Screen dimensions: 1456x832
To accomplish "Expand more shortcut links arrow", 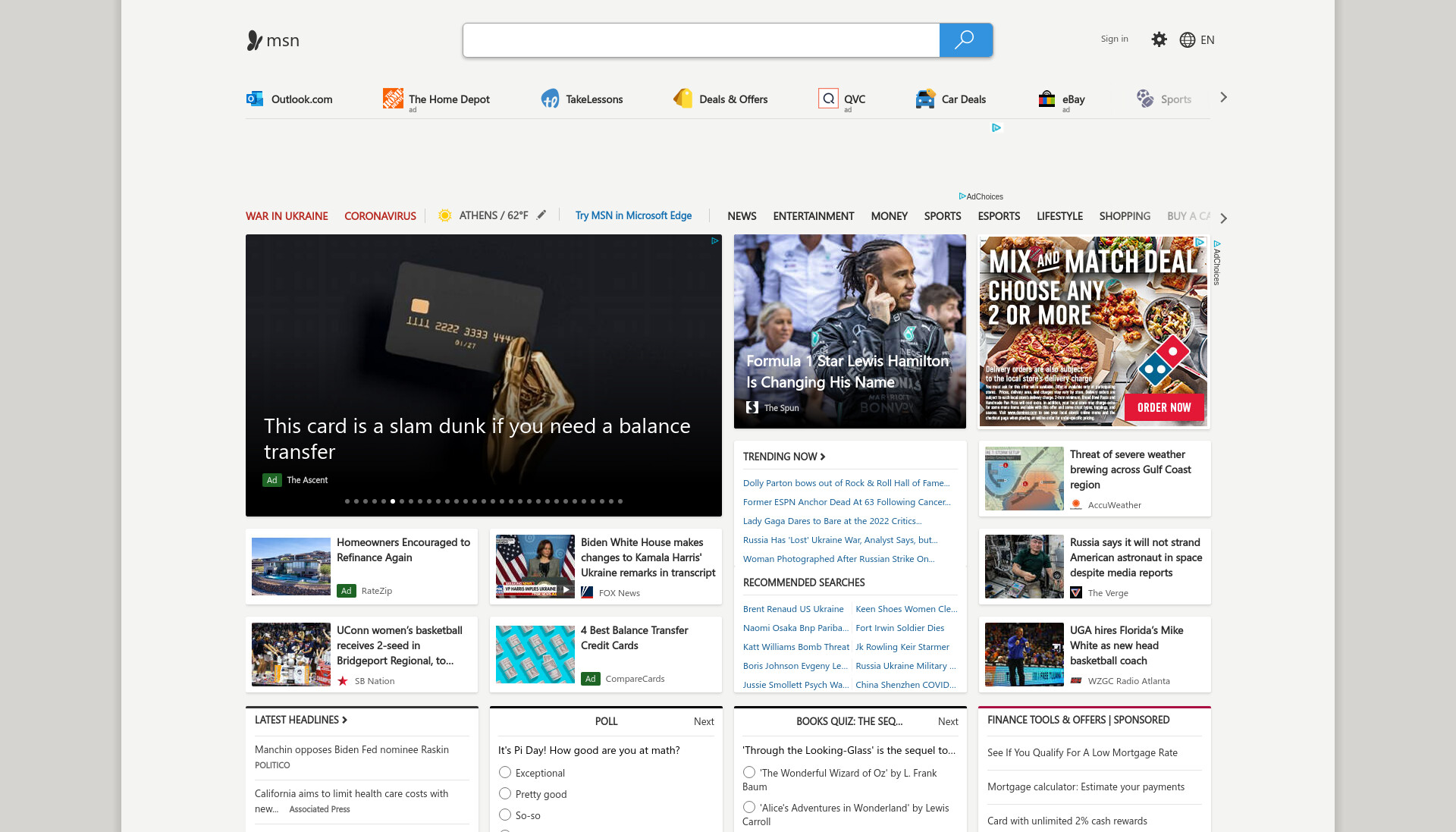I will coord(1223,97).
